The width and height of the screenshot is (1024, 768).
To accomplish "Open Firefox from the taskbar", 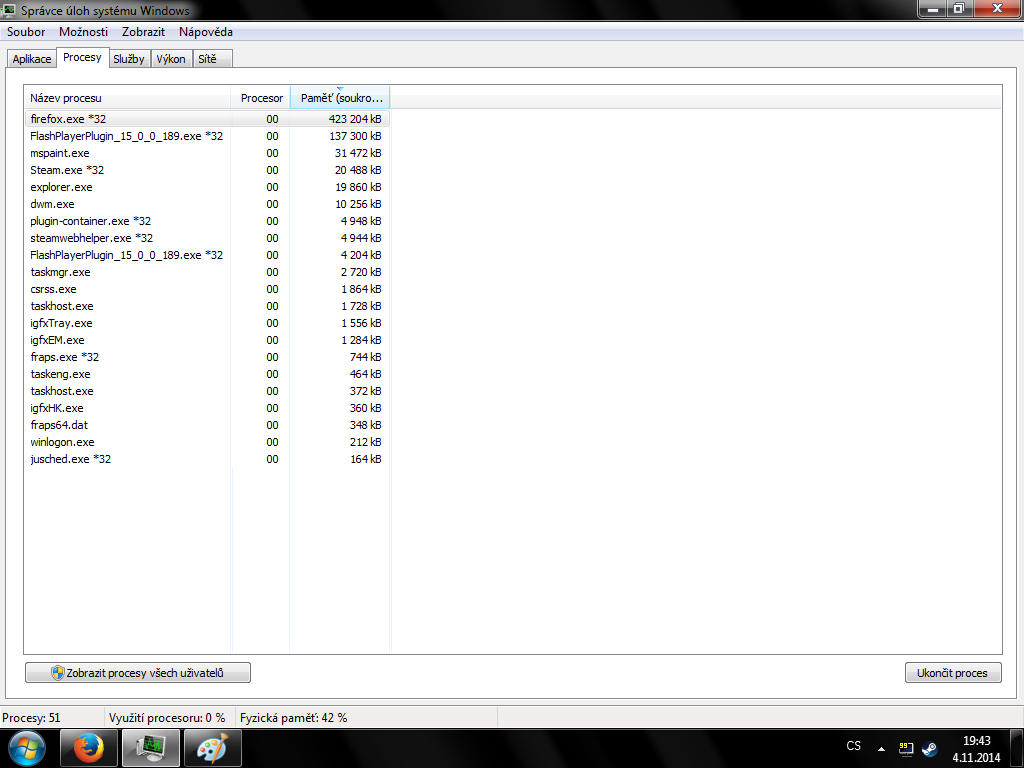I will click(89, 748).
